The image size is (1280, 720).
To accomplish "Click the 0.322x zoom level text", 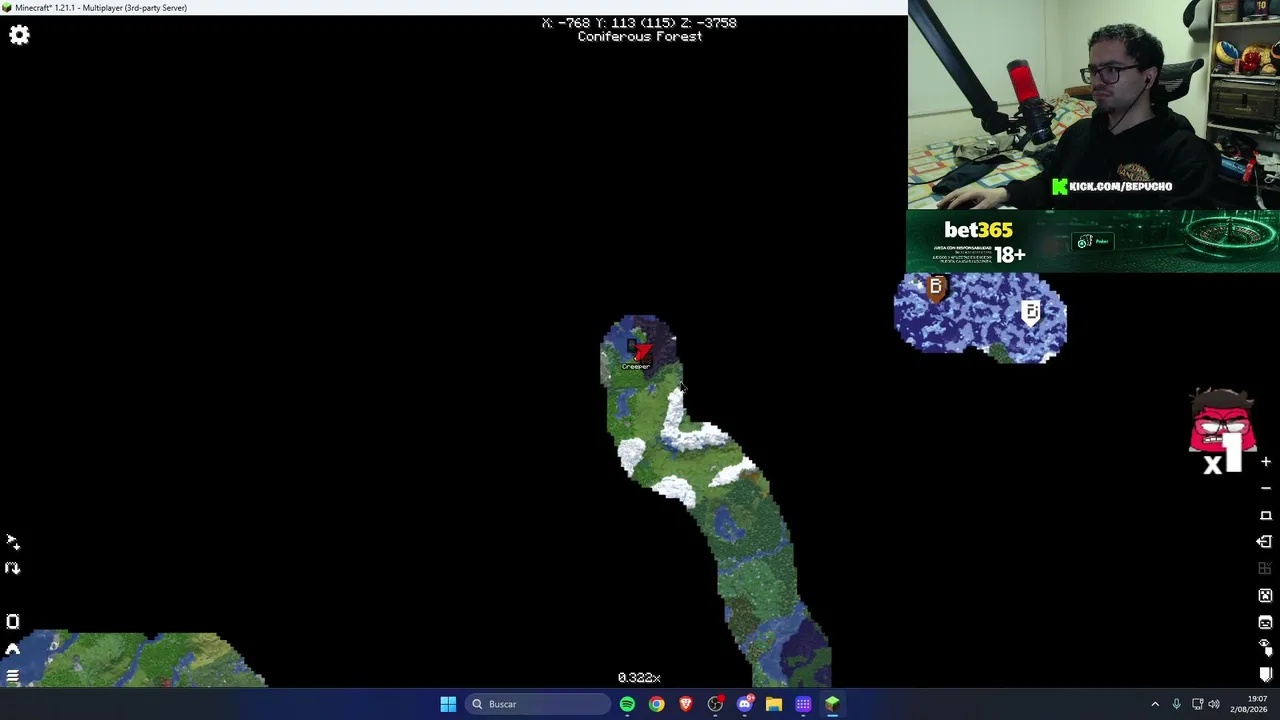I will point(639,678).
